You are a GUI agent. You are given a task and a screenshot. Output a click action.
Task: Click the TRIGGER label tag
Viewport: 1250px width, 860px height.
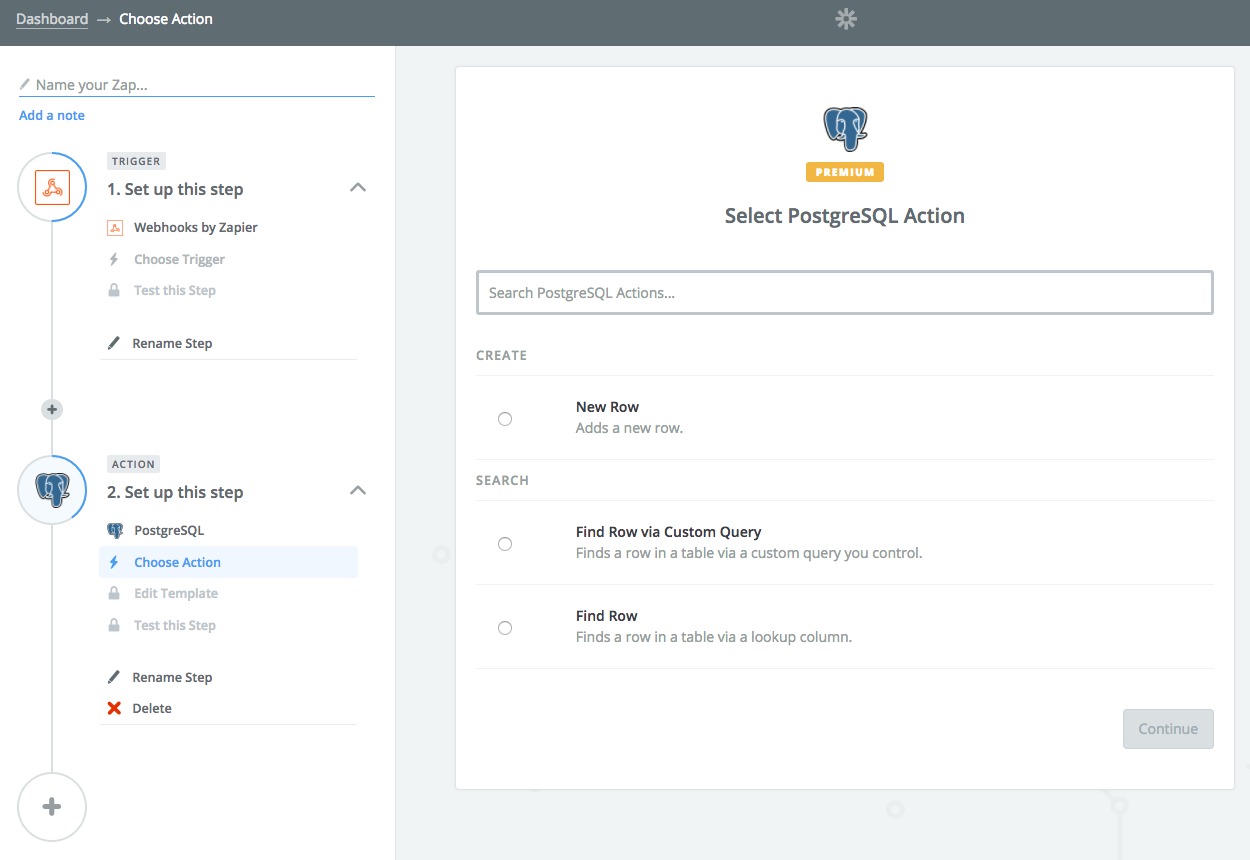[136, 161]
